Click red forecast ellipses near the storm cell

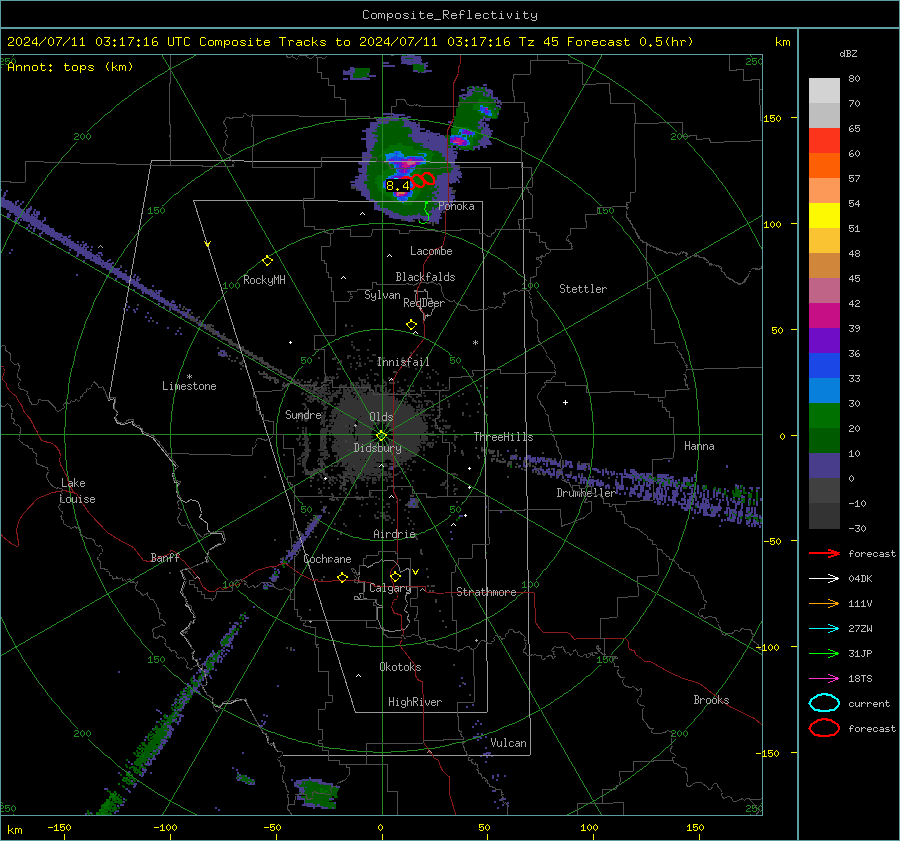tap(422, 180)
